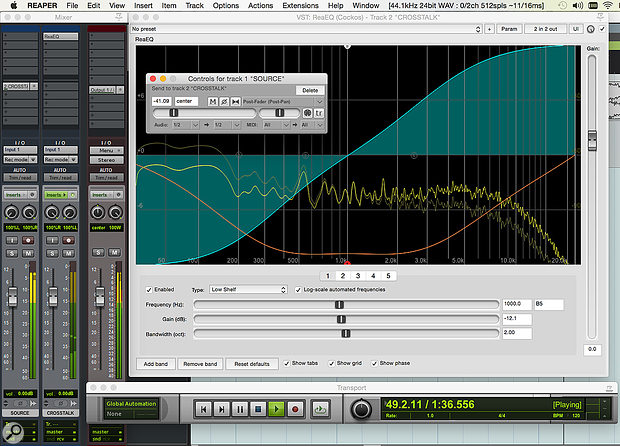Toggle mono send button in the send controls

pyautogui.click(x=235, y=102)
